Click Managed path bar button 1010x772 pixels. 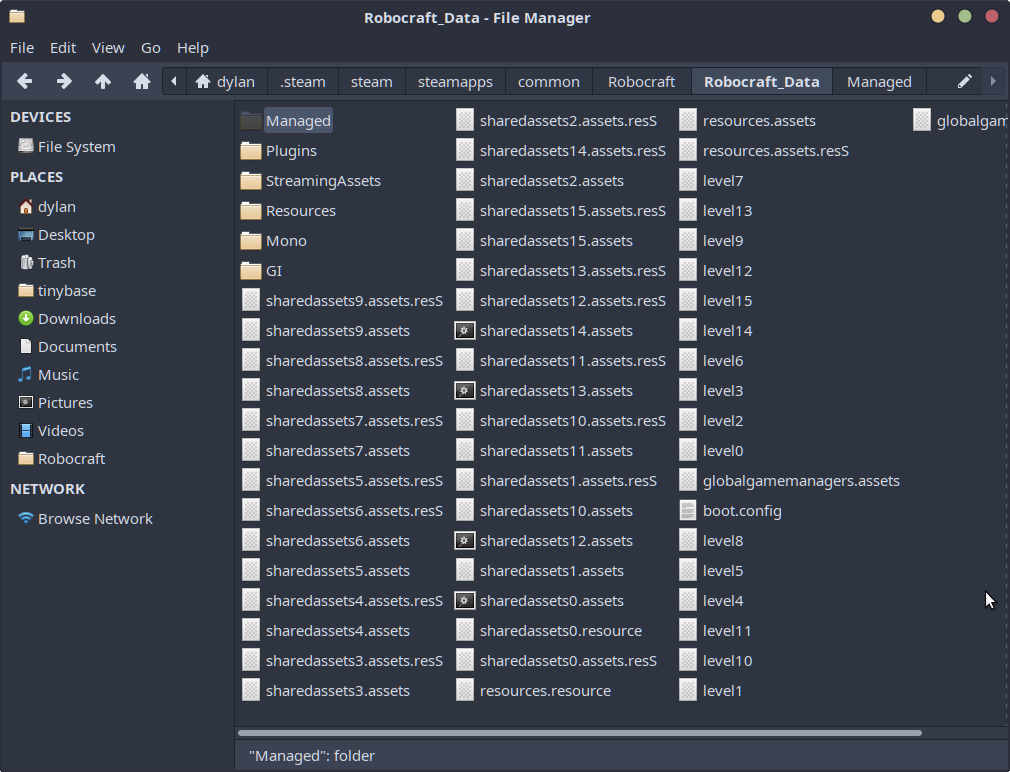pyautogui.click(x=879, y=82)
